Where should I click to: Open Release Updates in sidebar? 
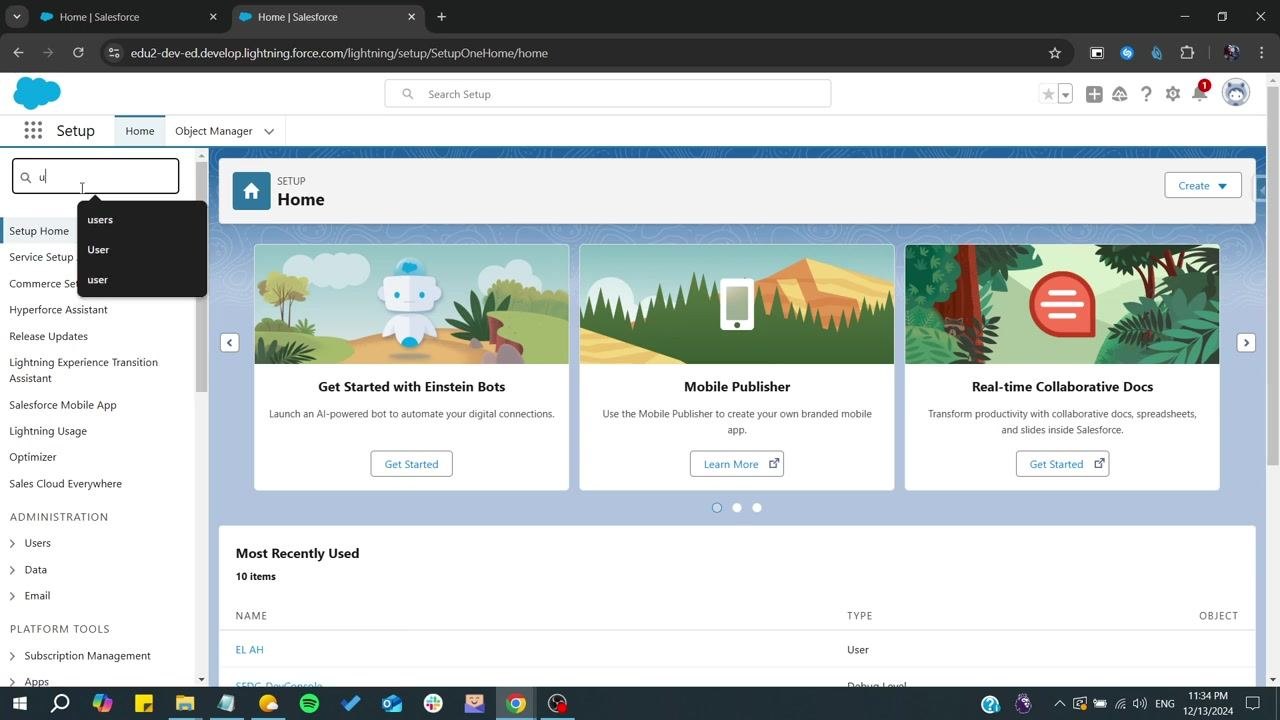click(48, 336)
